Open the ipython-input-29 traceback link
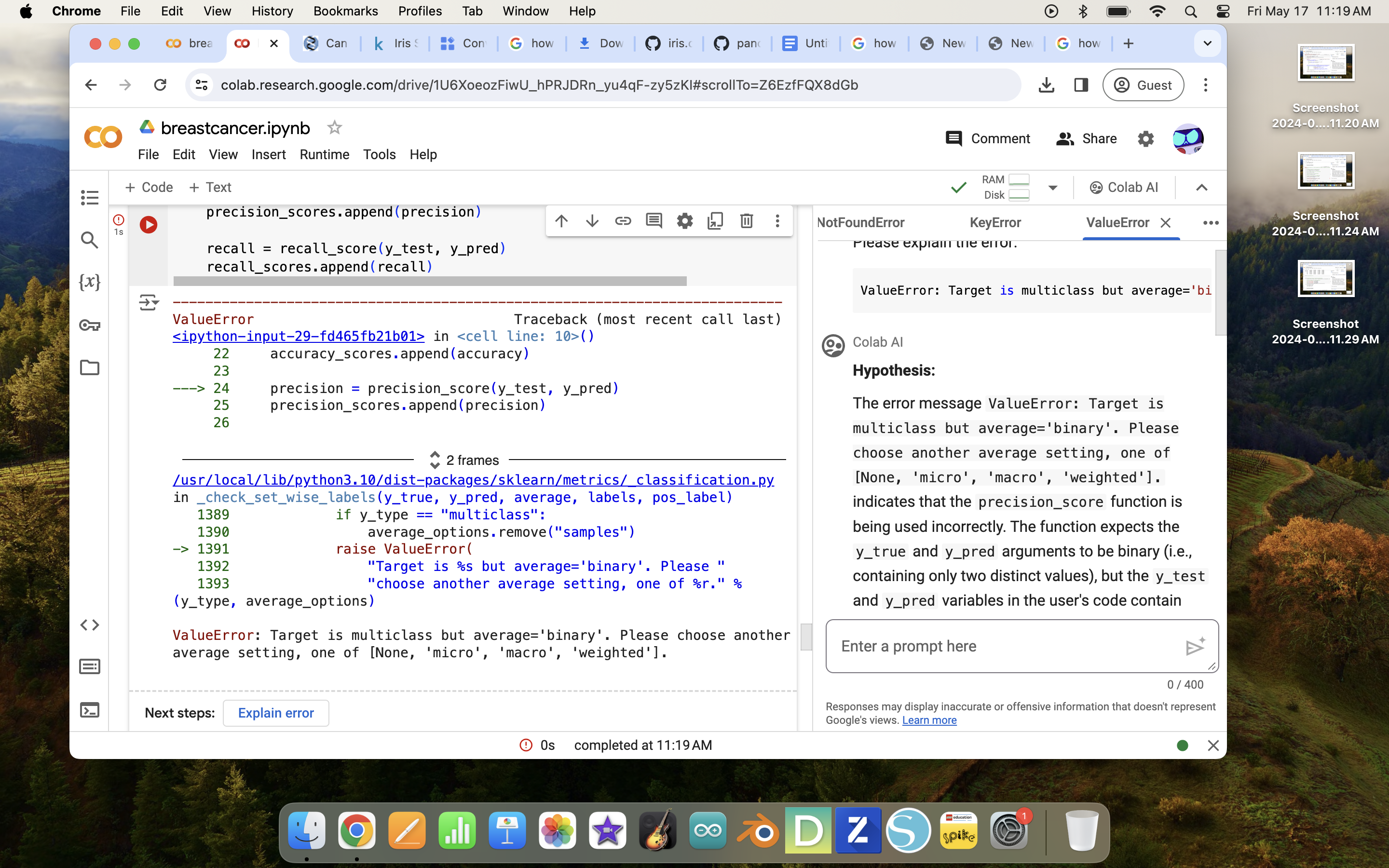Viewport: 1389px width, 868px height. pos(299,337)
